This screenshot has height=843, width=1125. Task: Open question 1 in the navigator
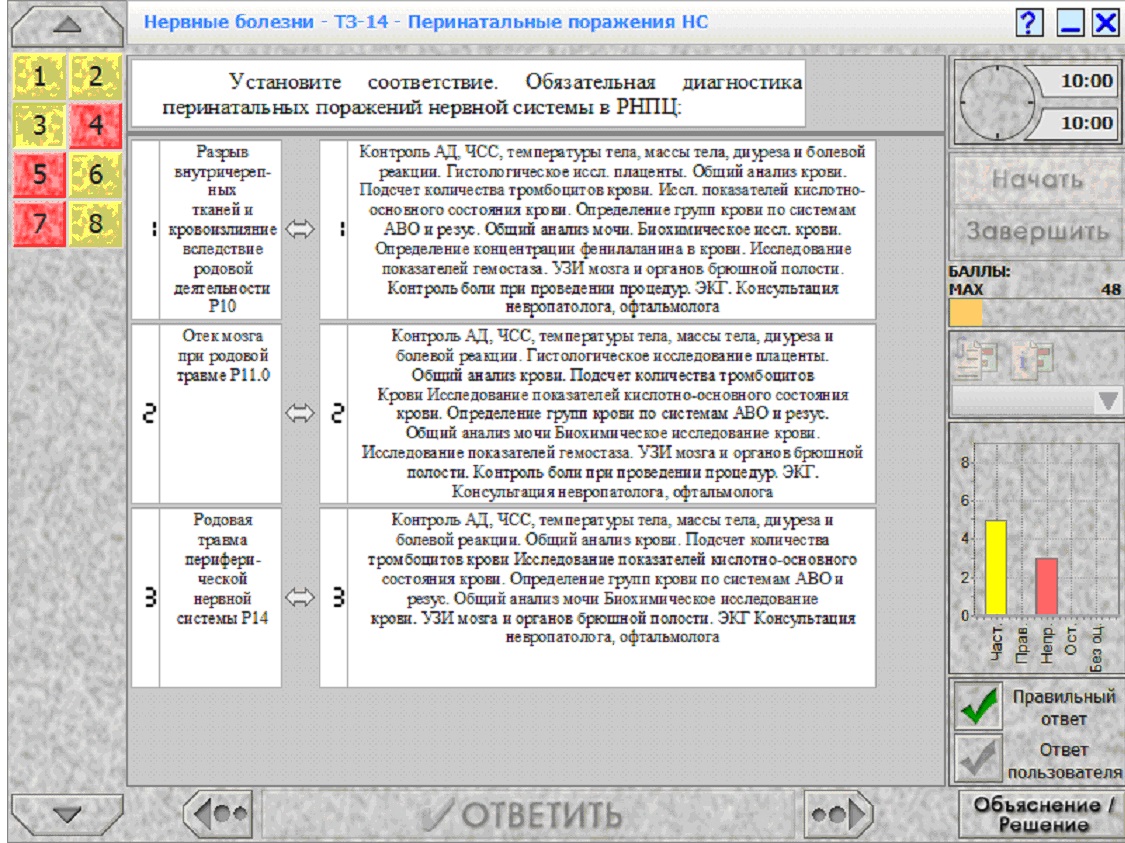[x=39, y=76]
